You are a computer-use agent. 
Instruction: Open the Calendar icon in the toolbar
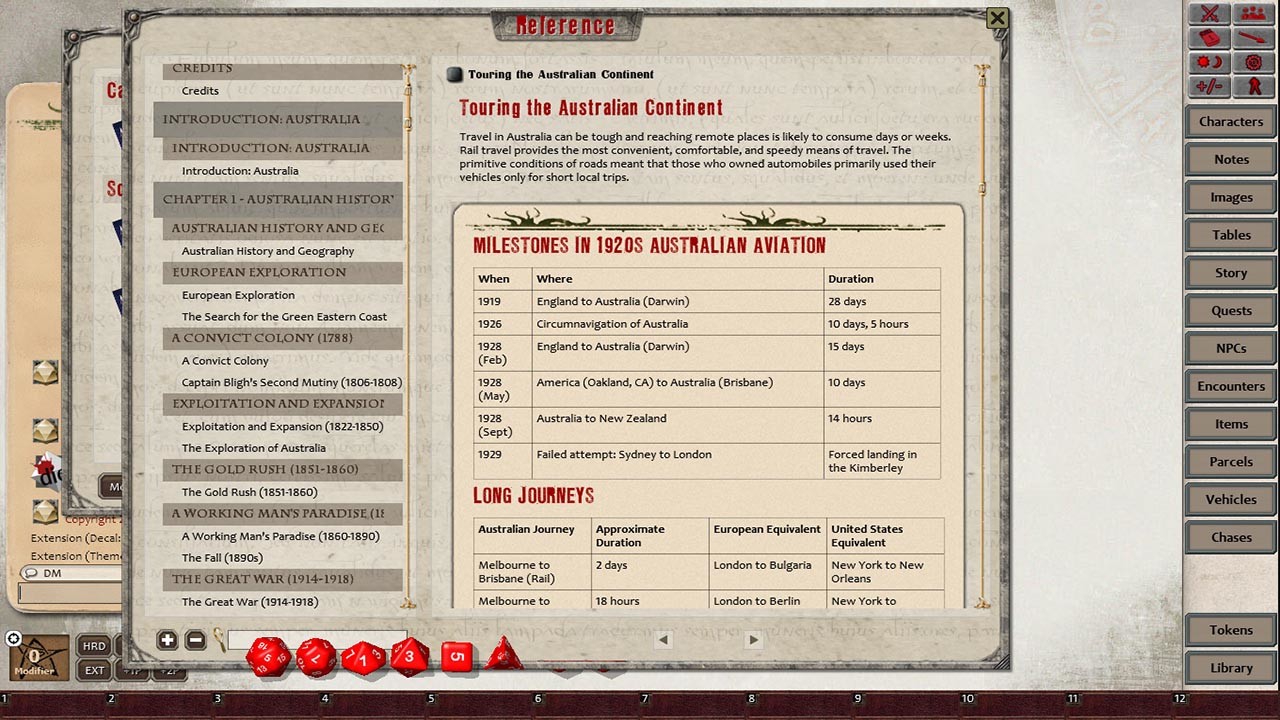click(x=1210, y=38)
